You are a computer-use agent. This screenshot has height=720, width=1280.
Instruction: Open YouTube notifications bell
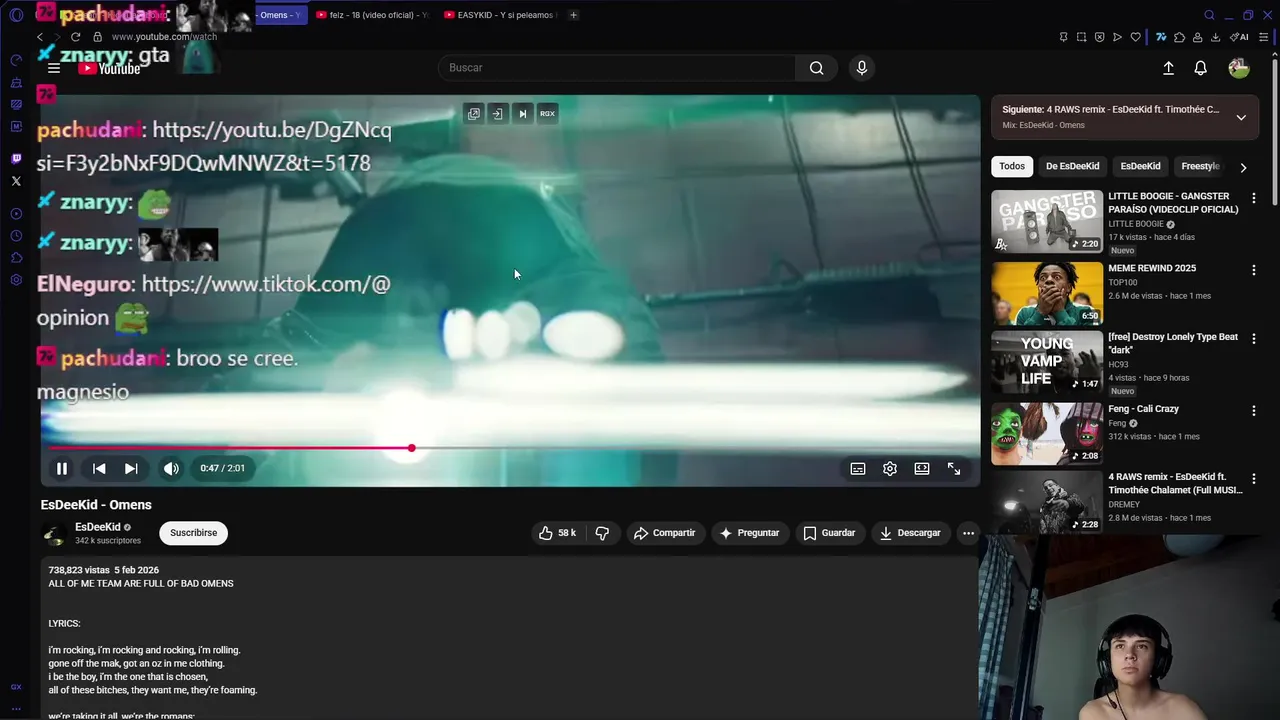1201,68
